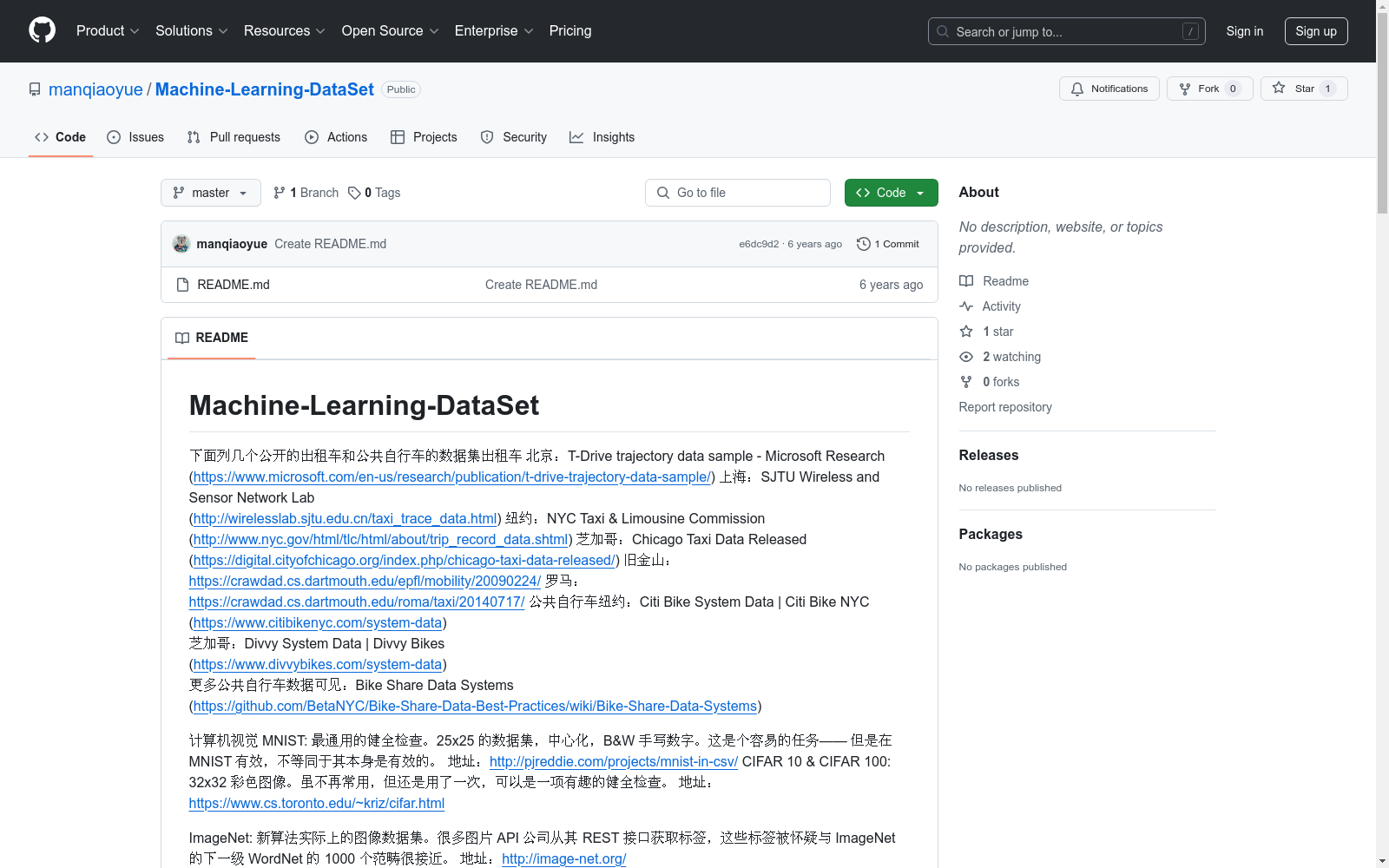Open the Issues tab

point(135,137)
